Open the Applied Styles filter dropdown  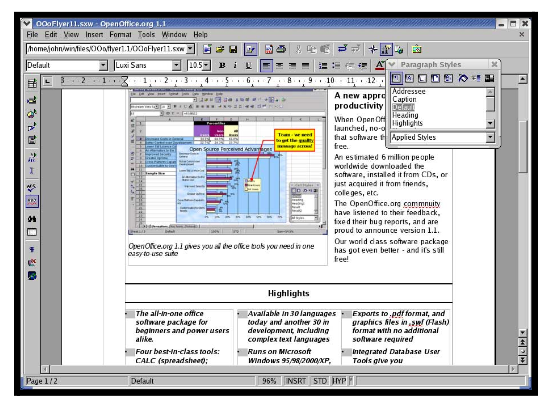[490, 137]
